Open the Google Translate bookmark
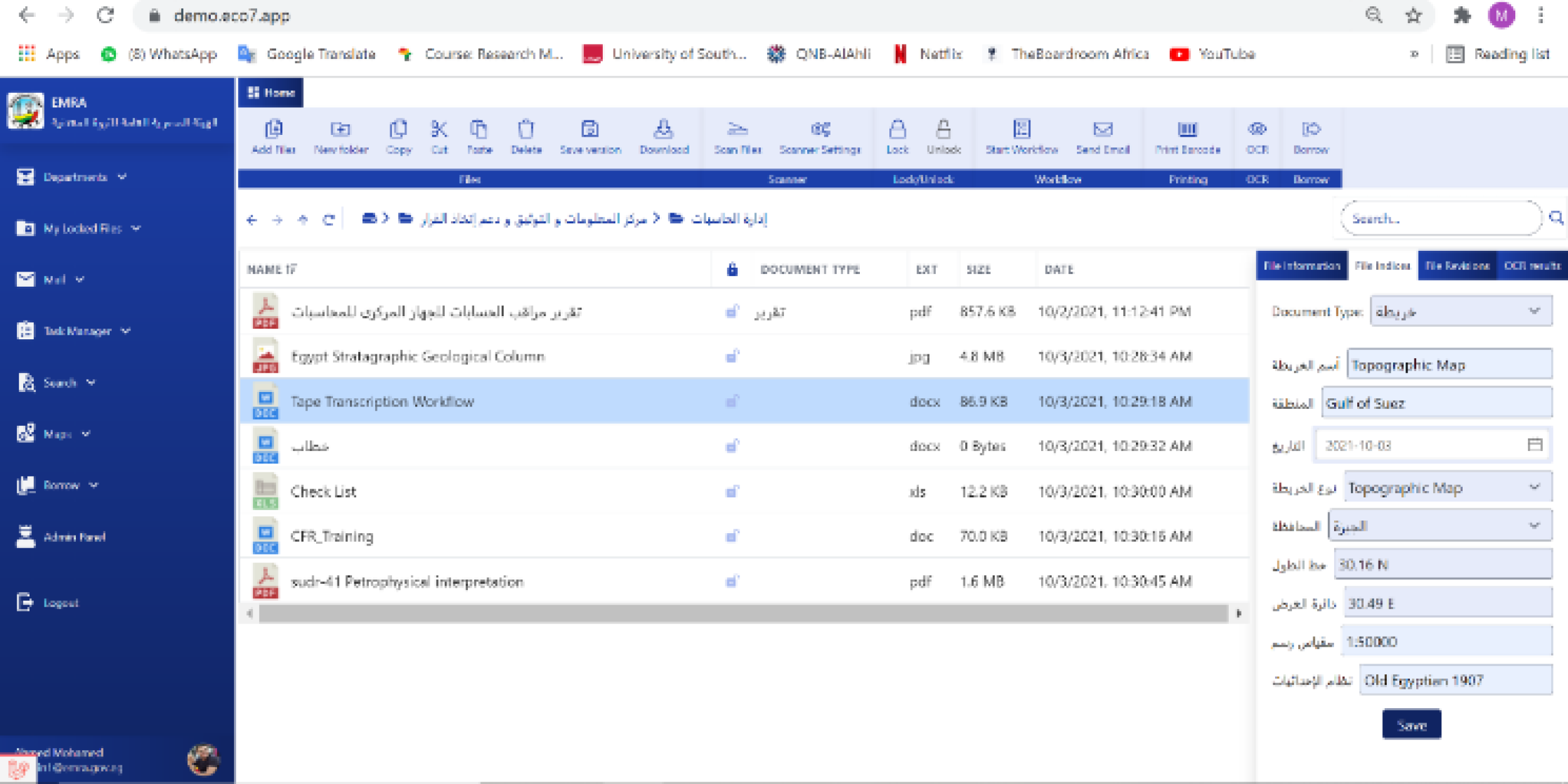This screenshot has height=784, width=1568. tap(307, 54)
